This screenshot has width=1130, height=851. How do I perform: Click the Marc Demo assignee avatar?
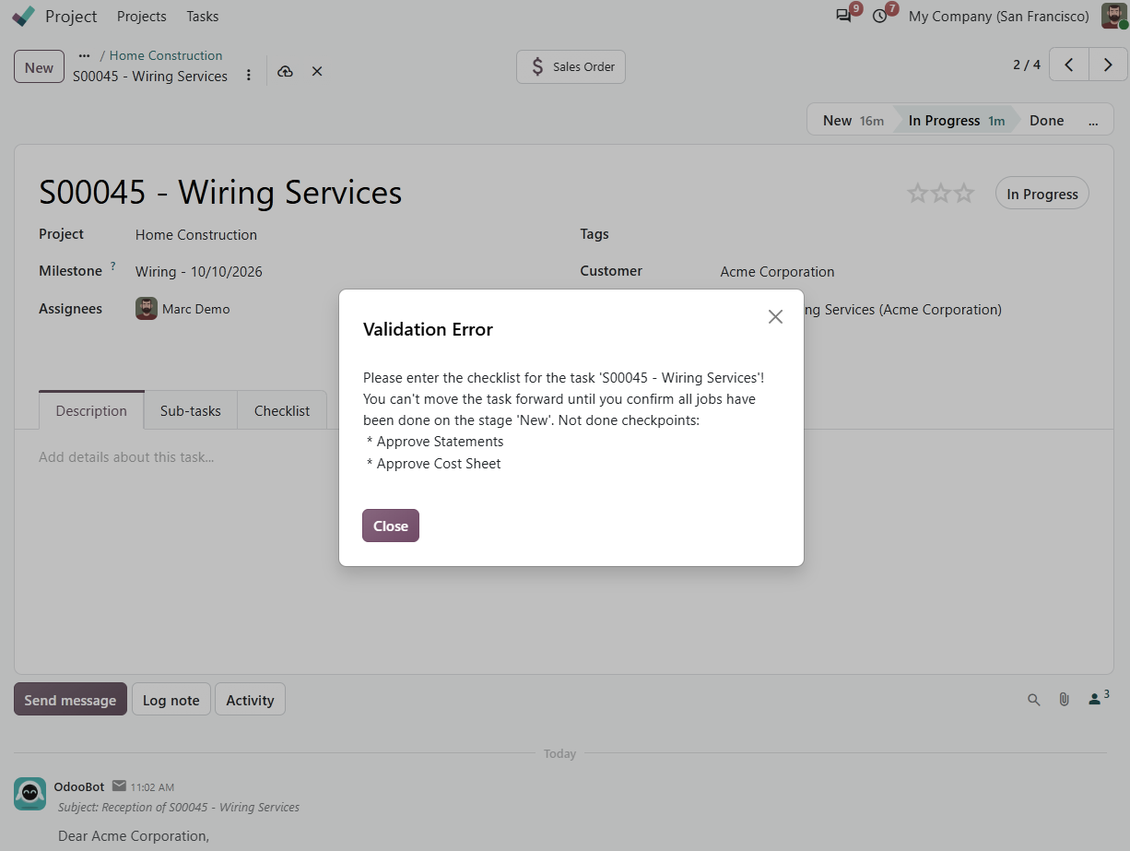coord(146,308)
